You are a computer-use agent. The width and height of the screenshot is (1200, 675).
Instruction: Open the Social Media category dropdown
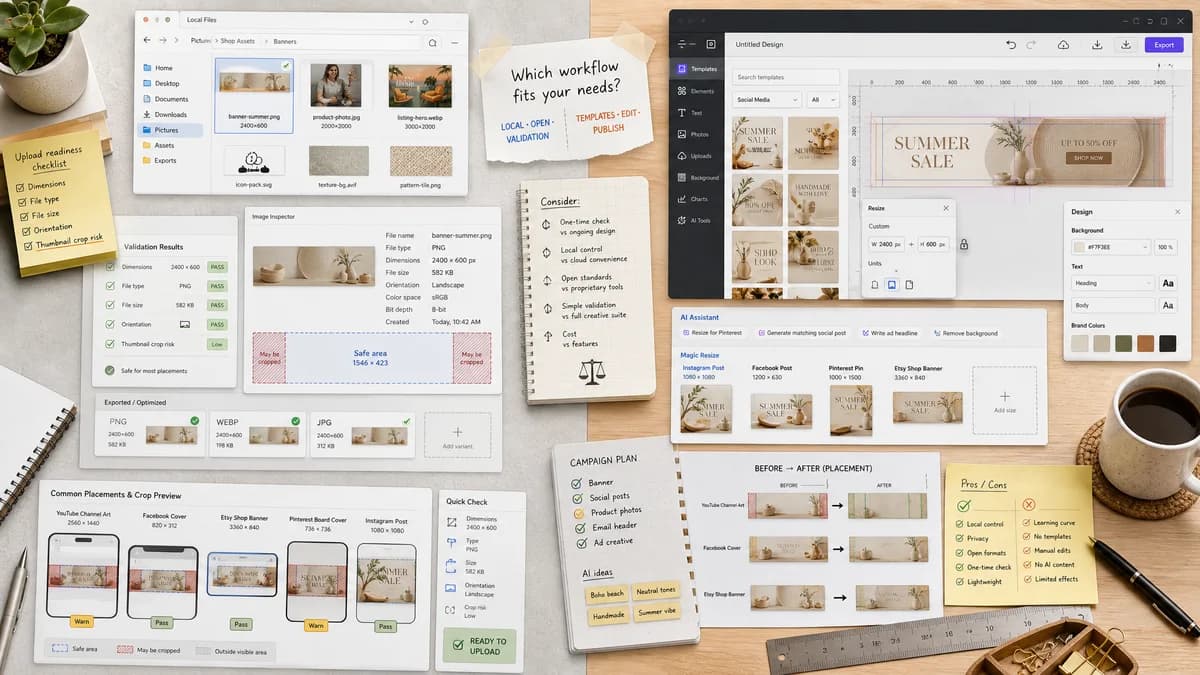[767, 100]
